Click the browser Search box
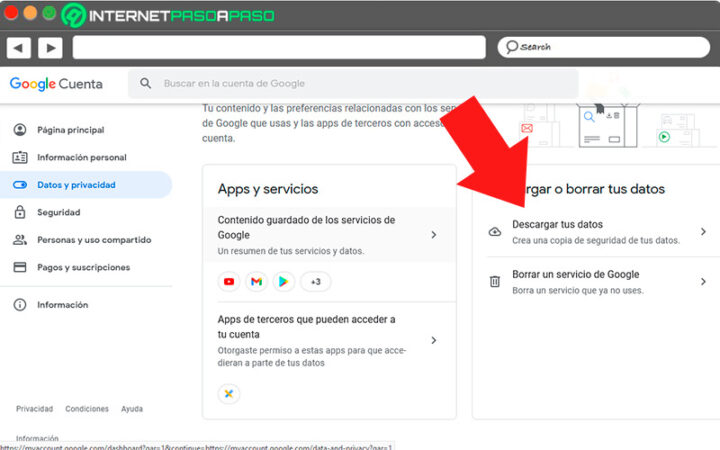 [x=603, y=47]
